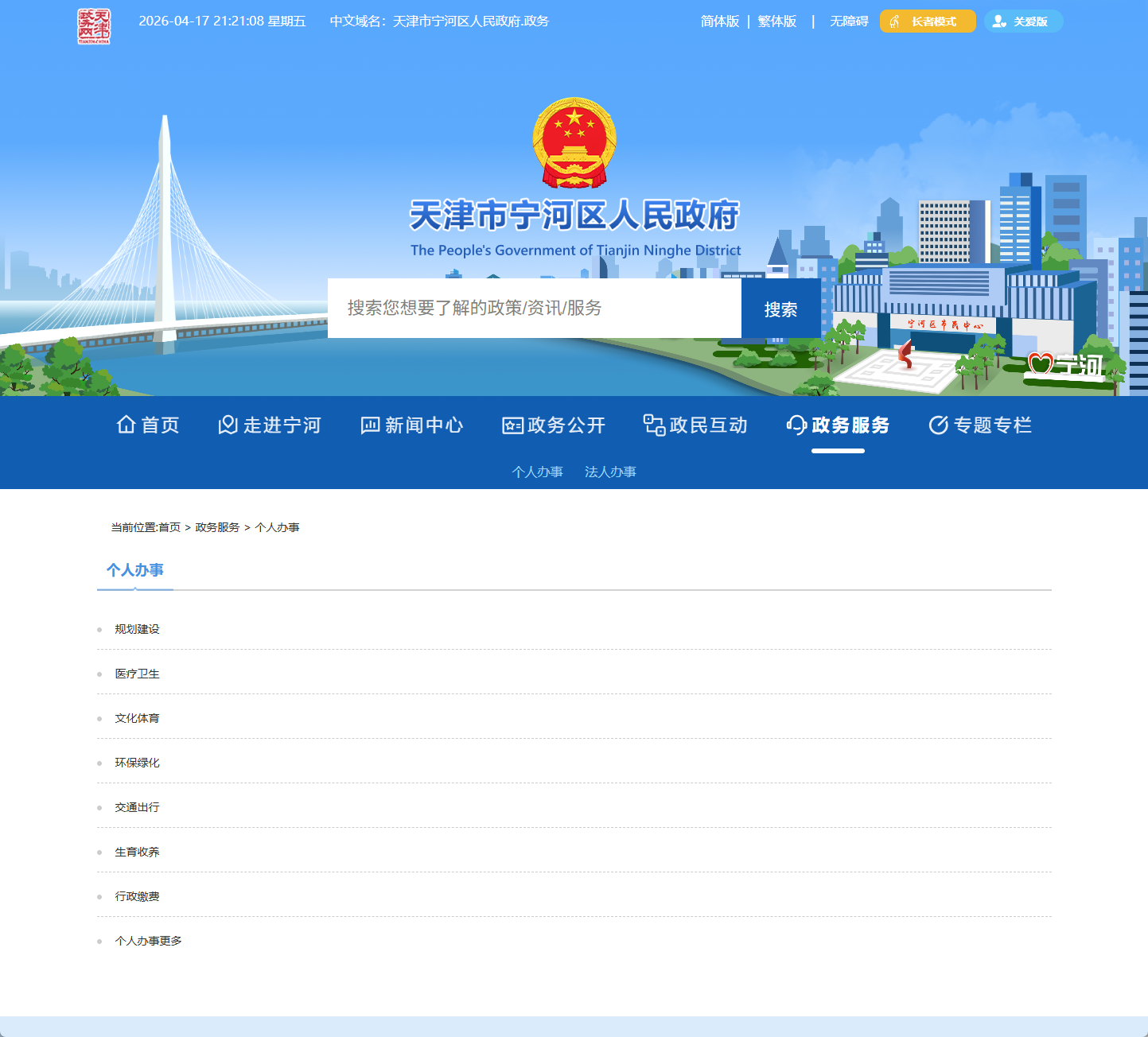Open the 无障碍 accessibility link
Image resolution: width=1148 pixels, height=1037 pixels.
point(848,21)
